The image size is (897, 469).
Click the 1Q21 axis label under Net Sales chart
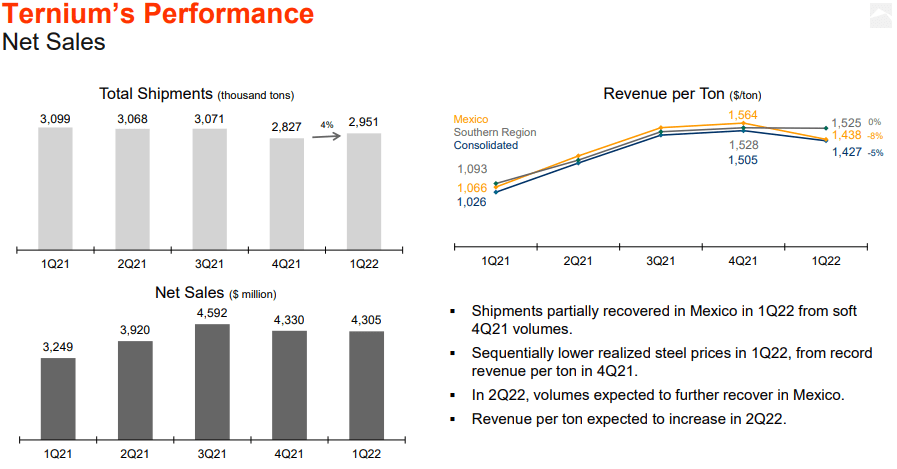[58, 454]
